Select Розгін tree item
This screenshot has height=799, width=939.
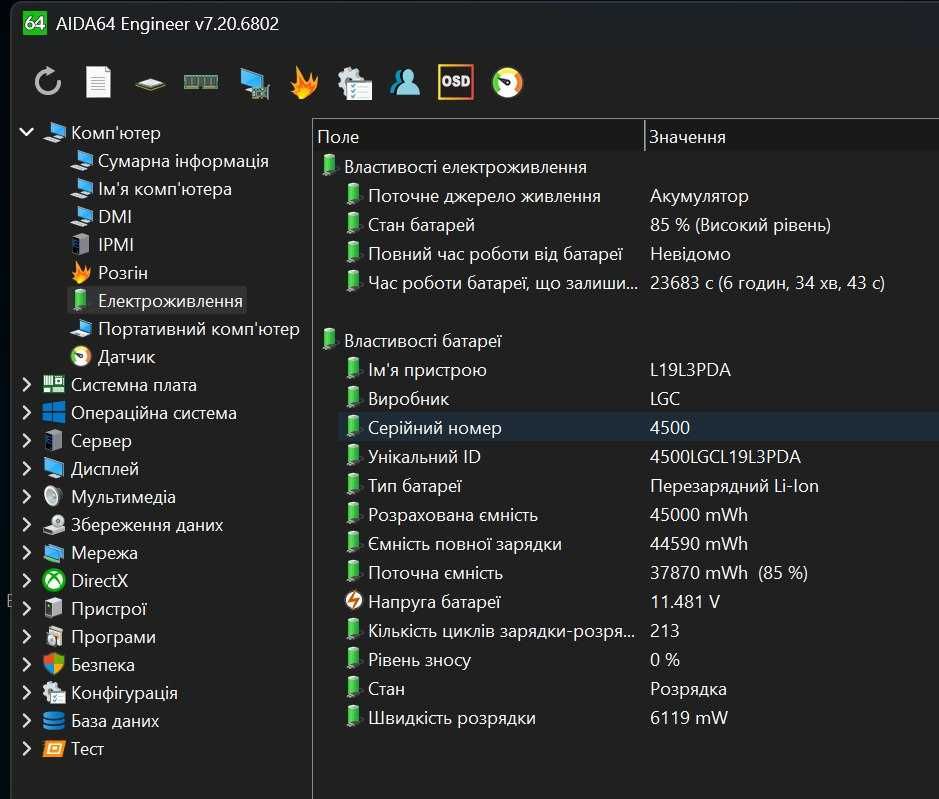[109, 273]
